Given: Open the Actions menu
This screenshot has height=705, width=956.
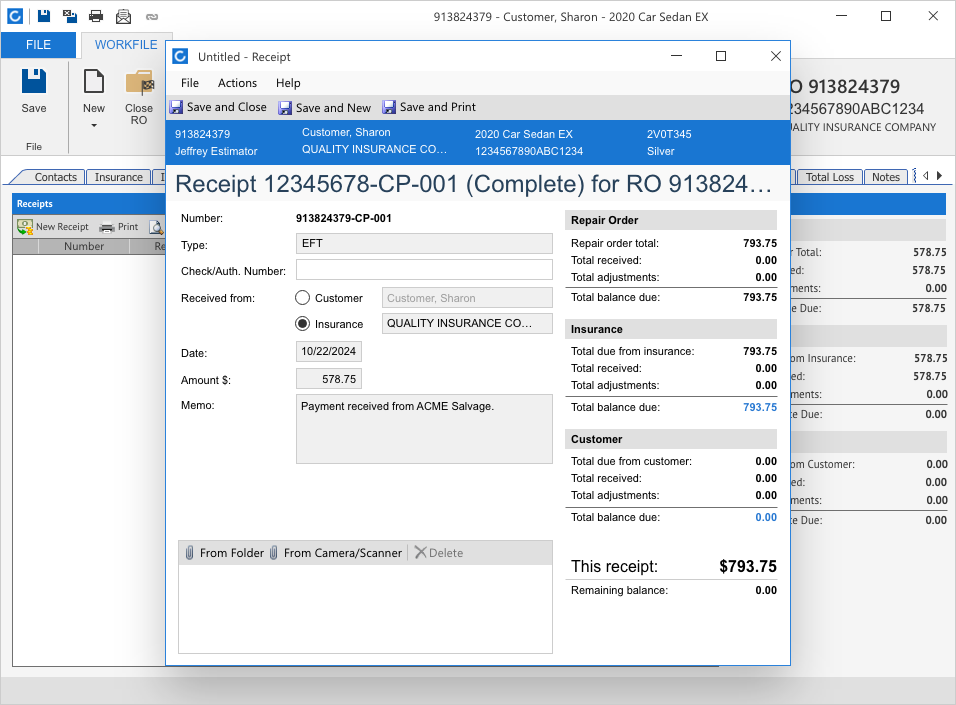Looking at the screenshot, I should (237, 83).
